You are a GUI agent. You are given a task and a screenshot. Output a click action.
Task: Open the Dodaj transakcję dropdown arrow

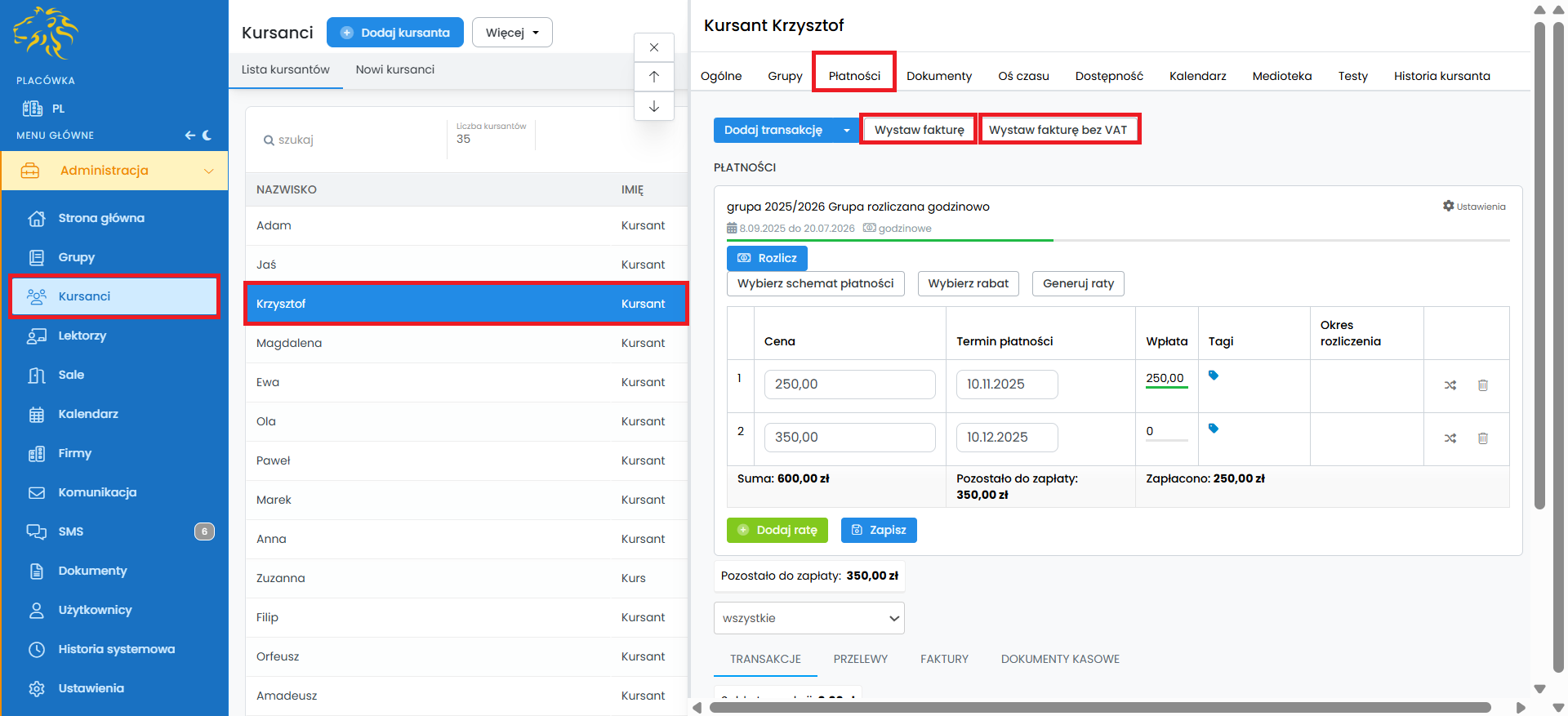[846, 131]
